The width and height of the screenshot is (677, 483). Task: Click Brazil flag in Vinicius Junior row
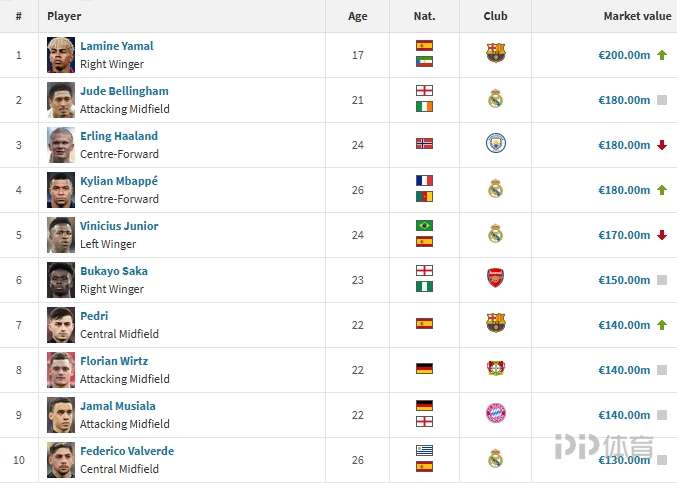424,225
